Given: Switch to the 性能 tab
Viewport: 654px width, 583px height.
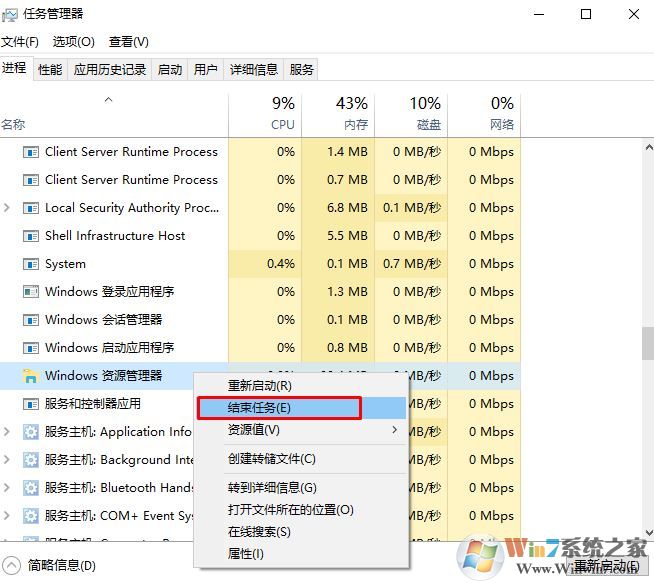Looking at the screenshot, I should coord(50,69).
